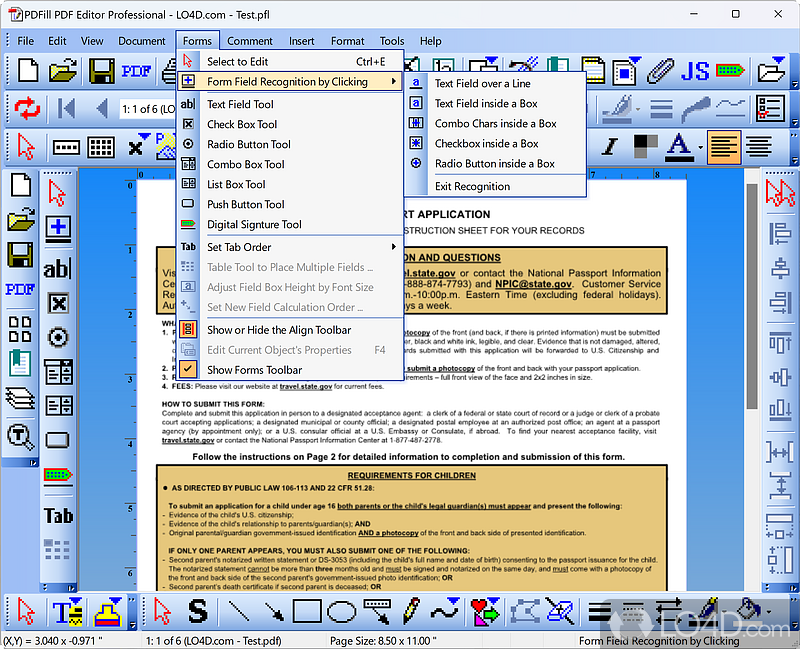This screenshot has width=800, height=649.
Task: Open the Document menu
Action: point(142,41)
